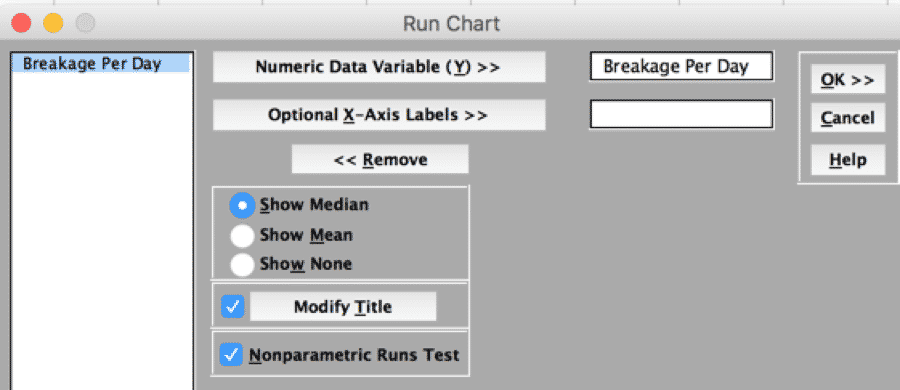Assign selection via Optional X-Axis Labels >>
The height and width of the screenshot is (390, 900).
coord(379,115)
